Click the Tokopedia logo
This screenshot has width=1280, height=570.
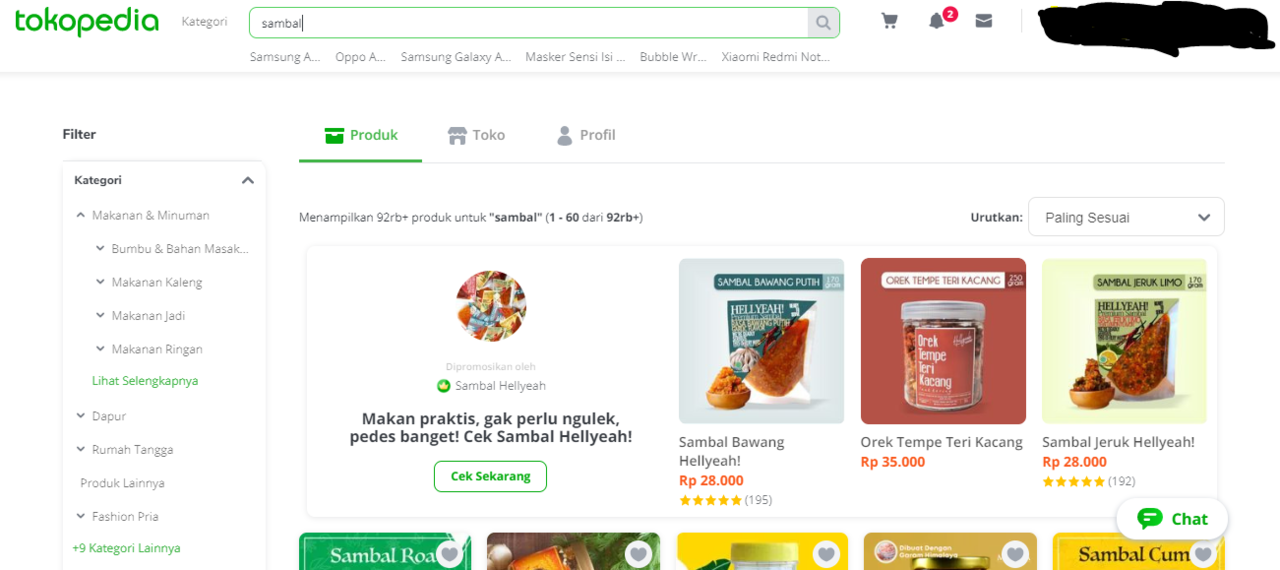[x=87, y=22]
